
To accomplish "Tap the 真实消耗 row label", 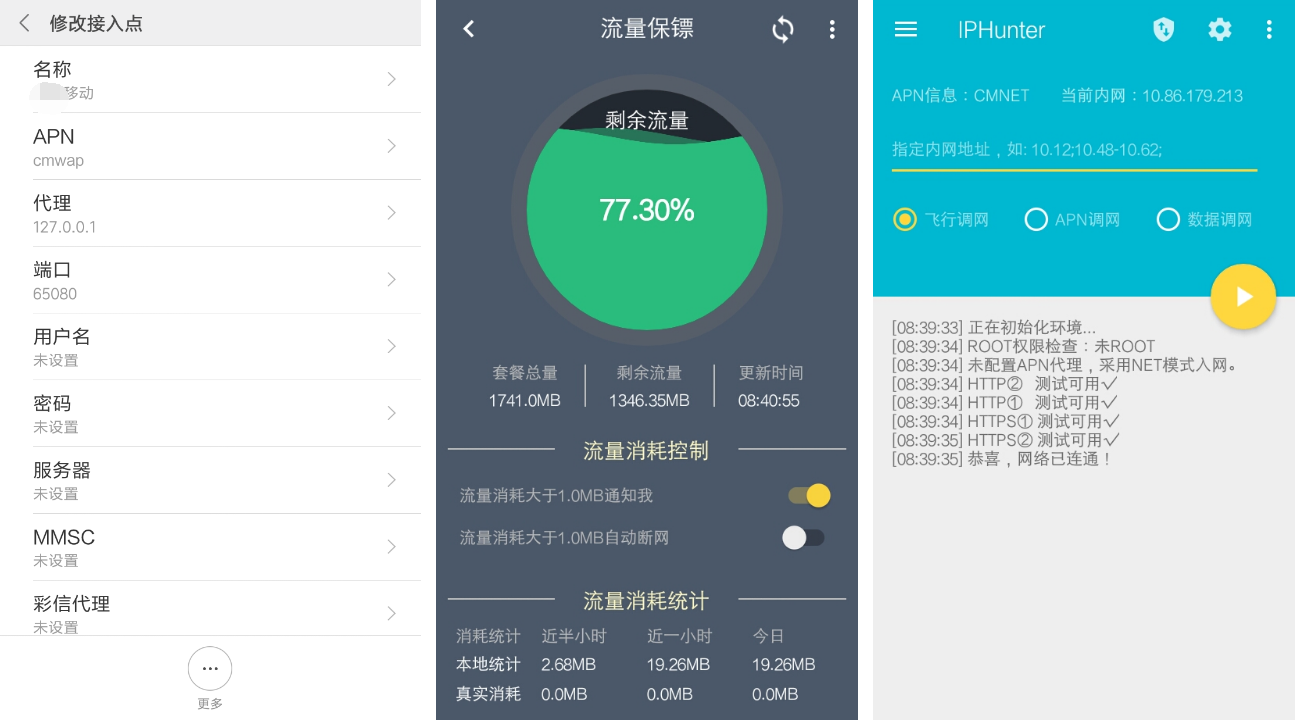I will pyautogui.click(x=488, y=694).
